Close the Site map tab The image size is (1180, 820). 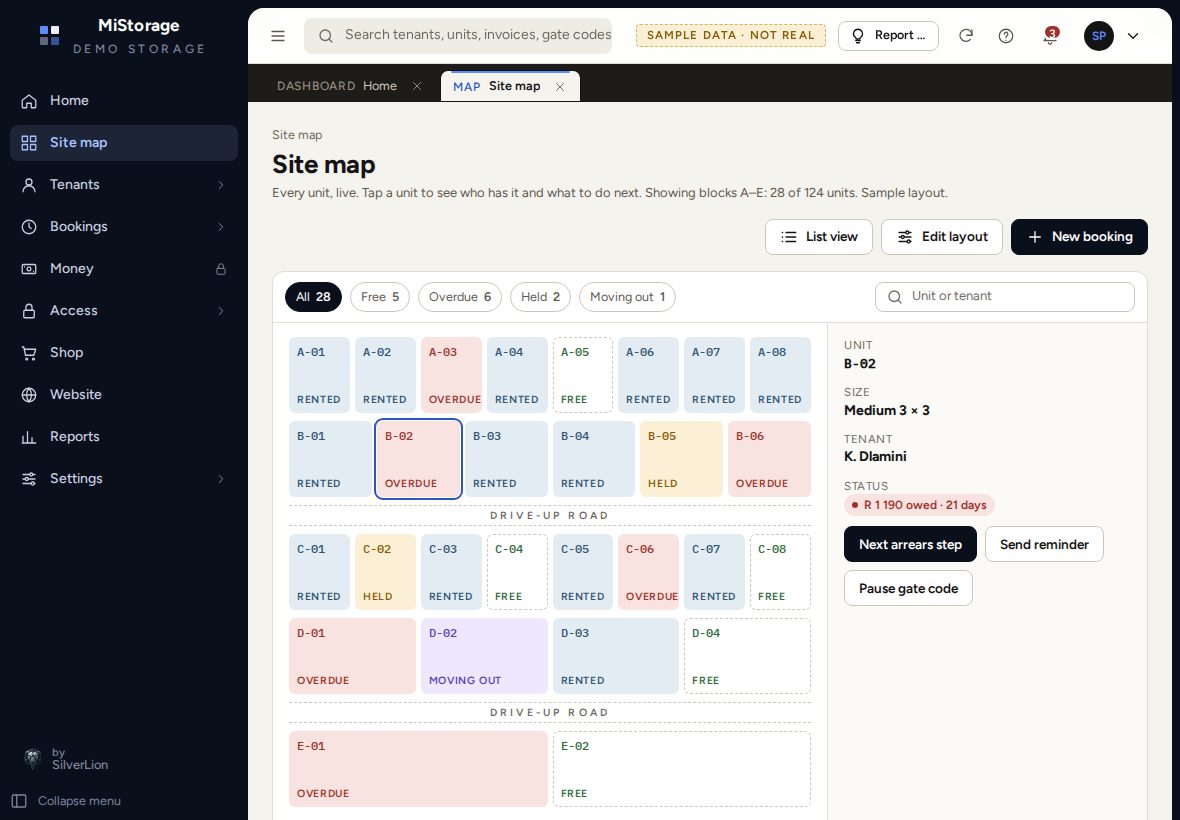(x=560, y=87)
